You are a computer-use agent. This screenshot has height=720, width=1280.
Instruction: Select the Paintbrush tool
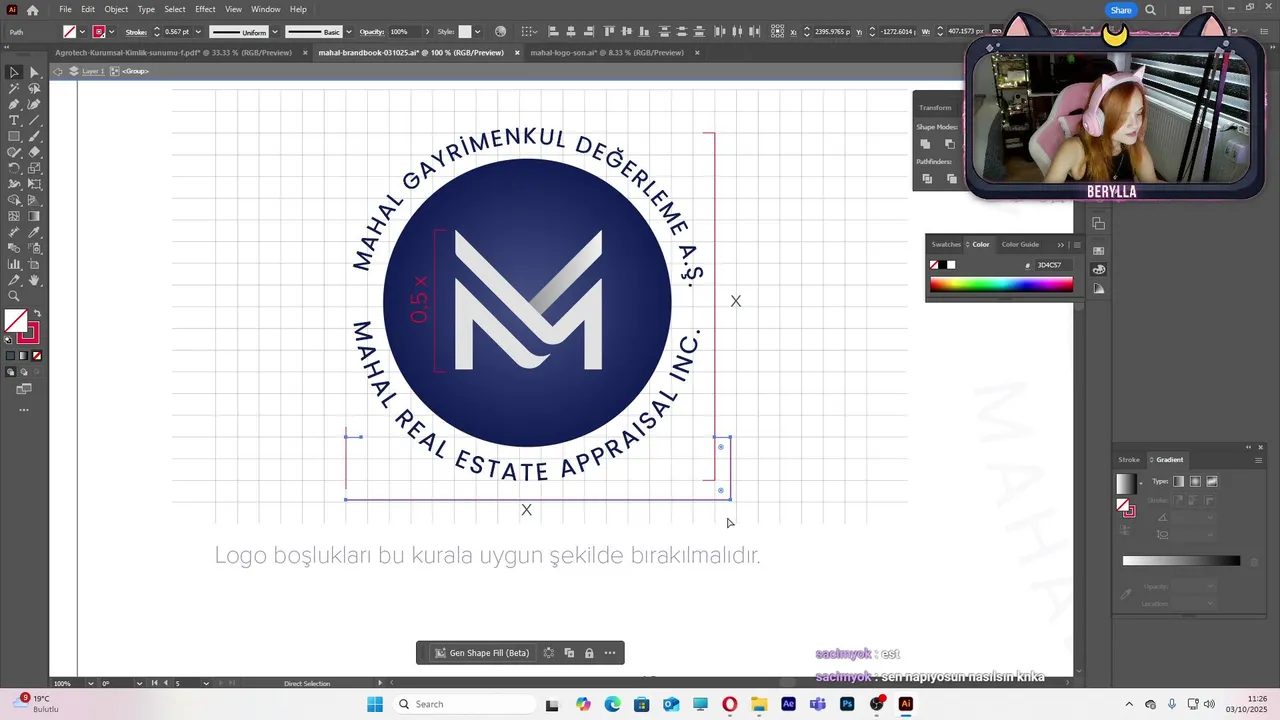click(34, 137)
